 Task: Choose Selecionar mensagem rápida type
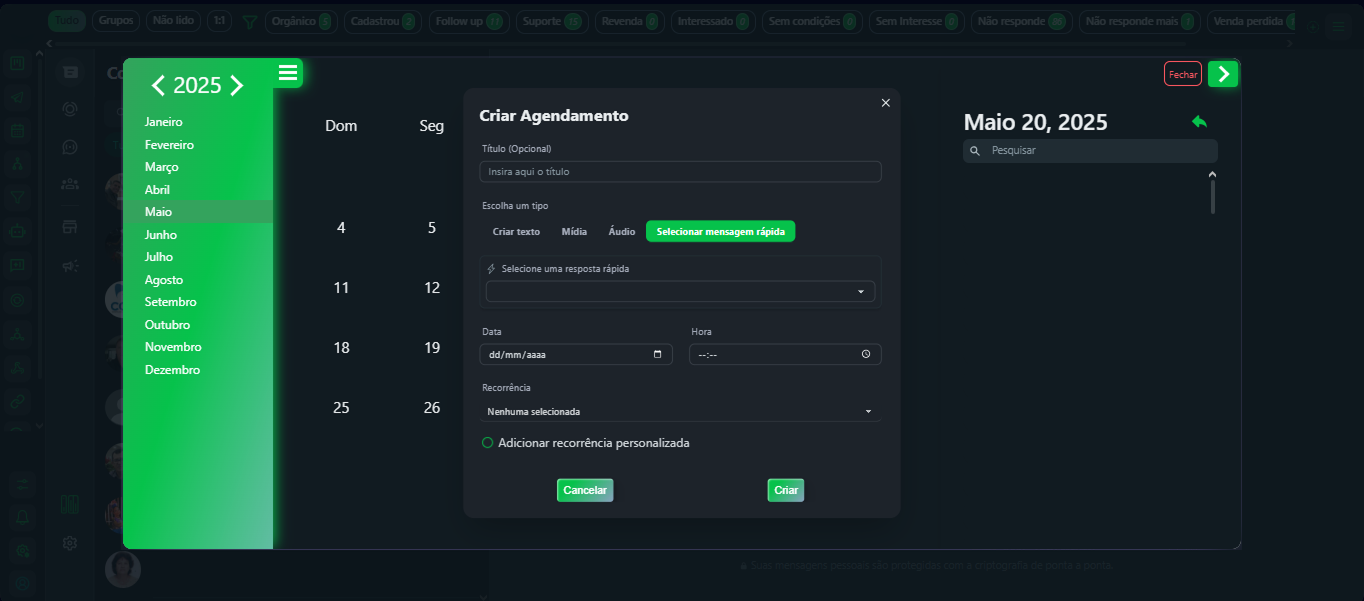[720, 232]
